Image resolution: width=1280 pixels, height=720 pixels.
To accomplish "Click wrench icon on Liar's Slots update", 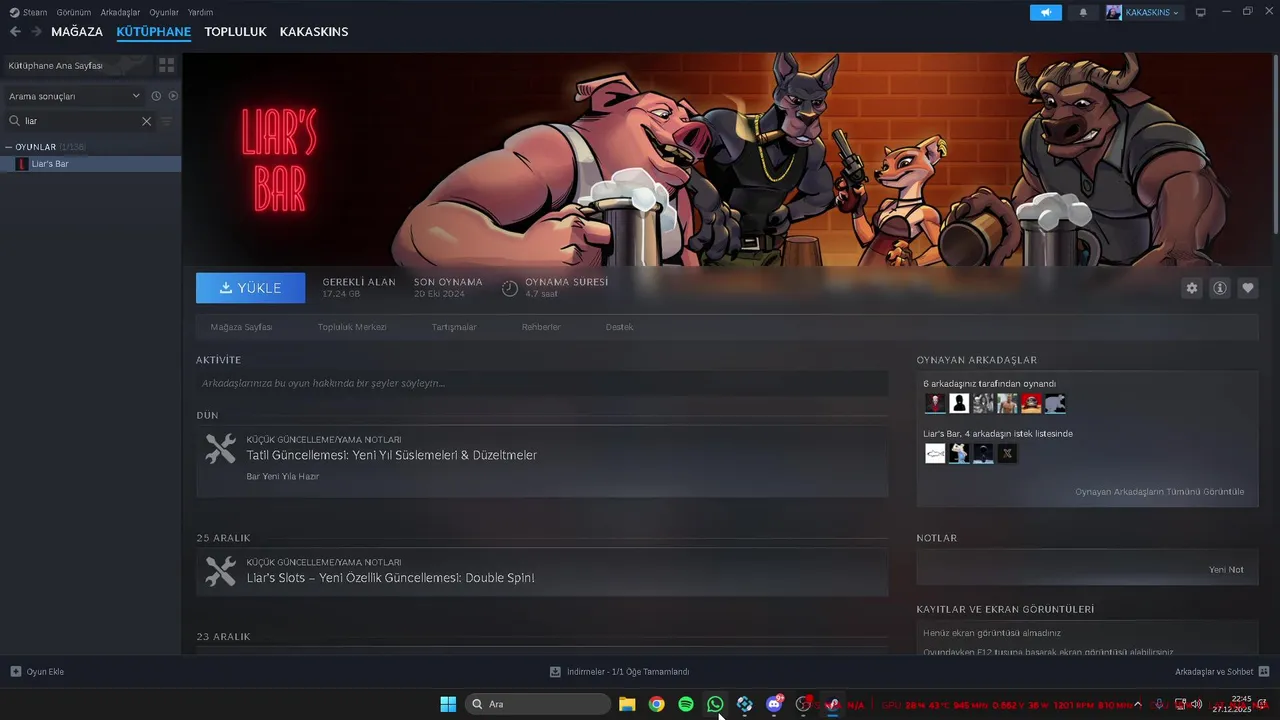I will click(x=220, y=571).
